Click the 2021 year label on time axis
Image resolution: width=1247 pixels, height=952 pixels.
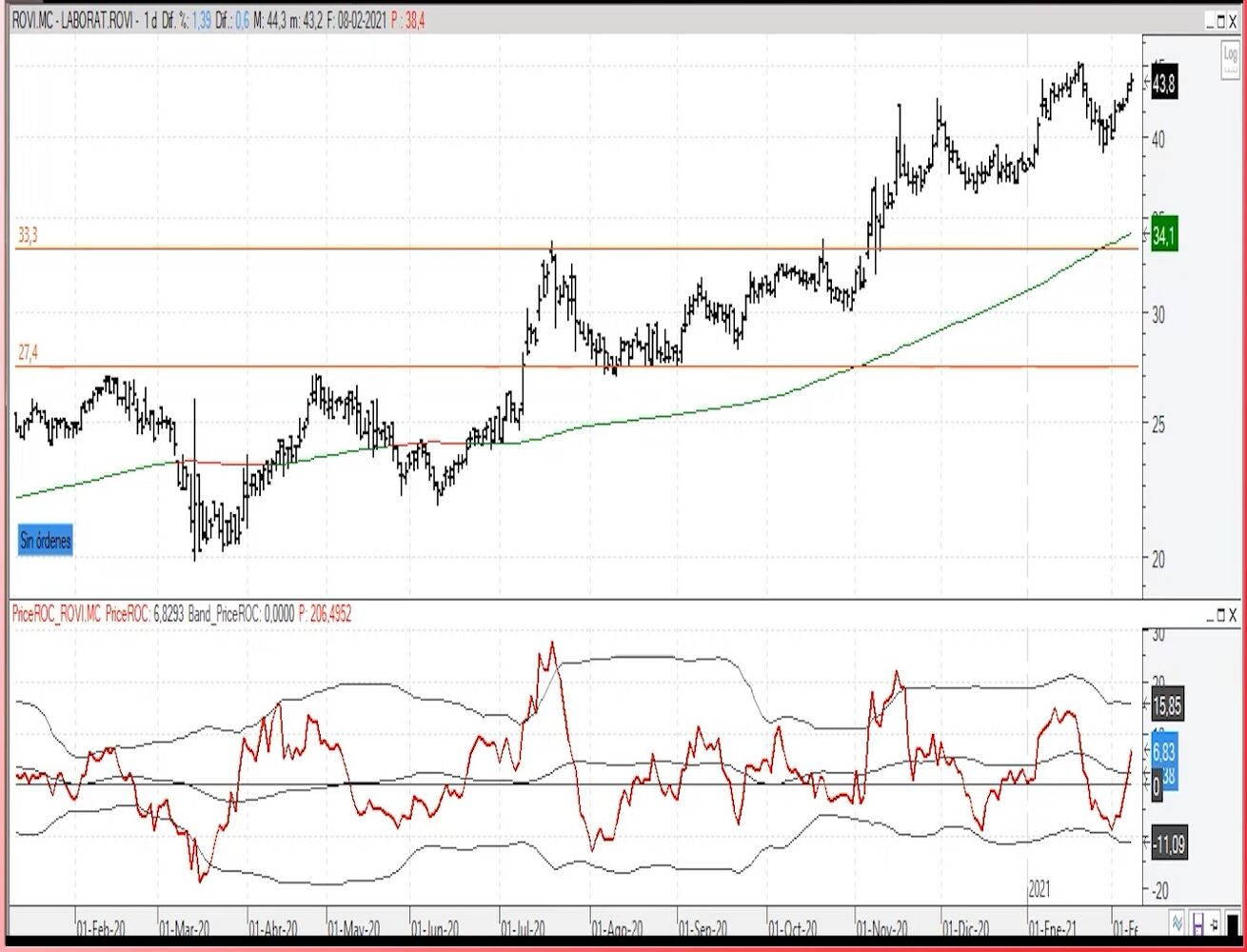[x=1039, y=889]
